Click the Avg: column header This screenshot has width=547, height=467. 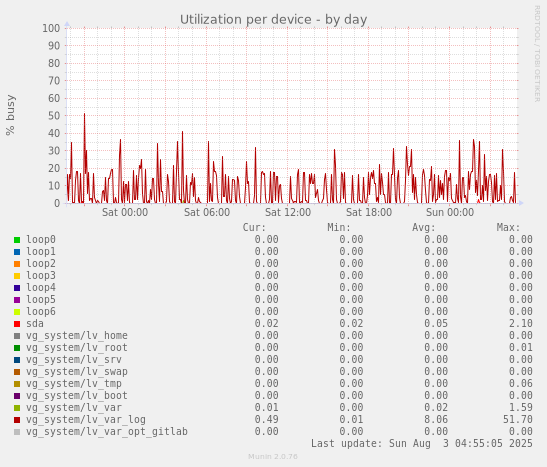(x=424, y=228)
